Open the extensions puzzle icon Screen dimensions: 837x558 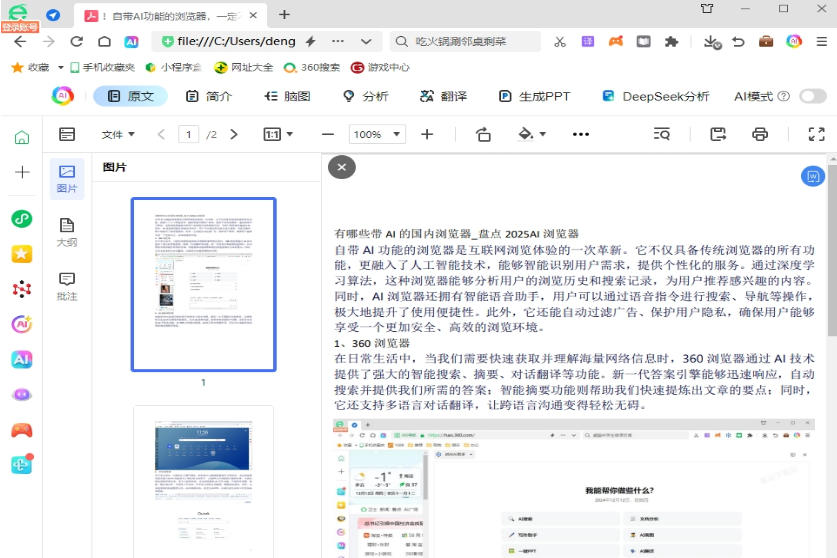click(671, 41)
